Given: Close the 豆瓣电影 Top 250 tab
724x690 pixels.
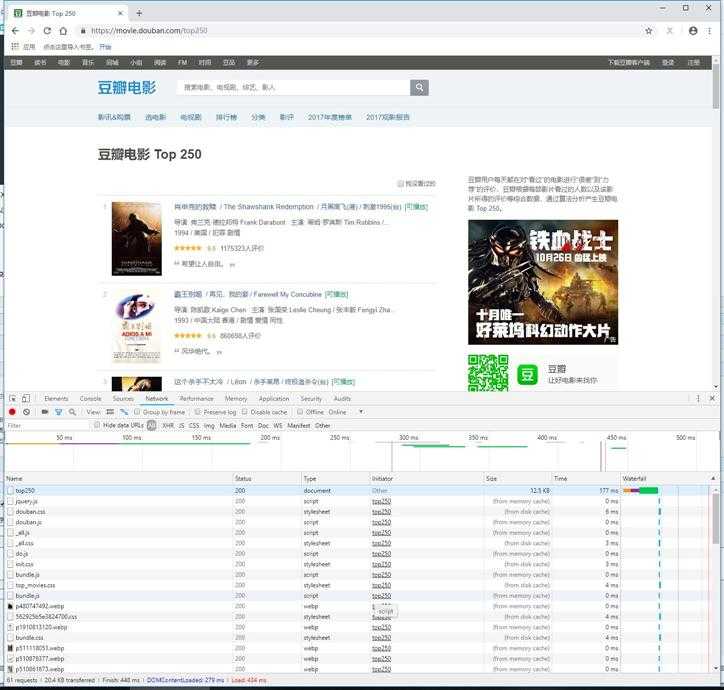Looking at the screenshot, I should coord(120,13).
